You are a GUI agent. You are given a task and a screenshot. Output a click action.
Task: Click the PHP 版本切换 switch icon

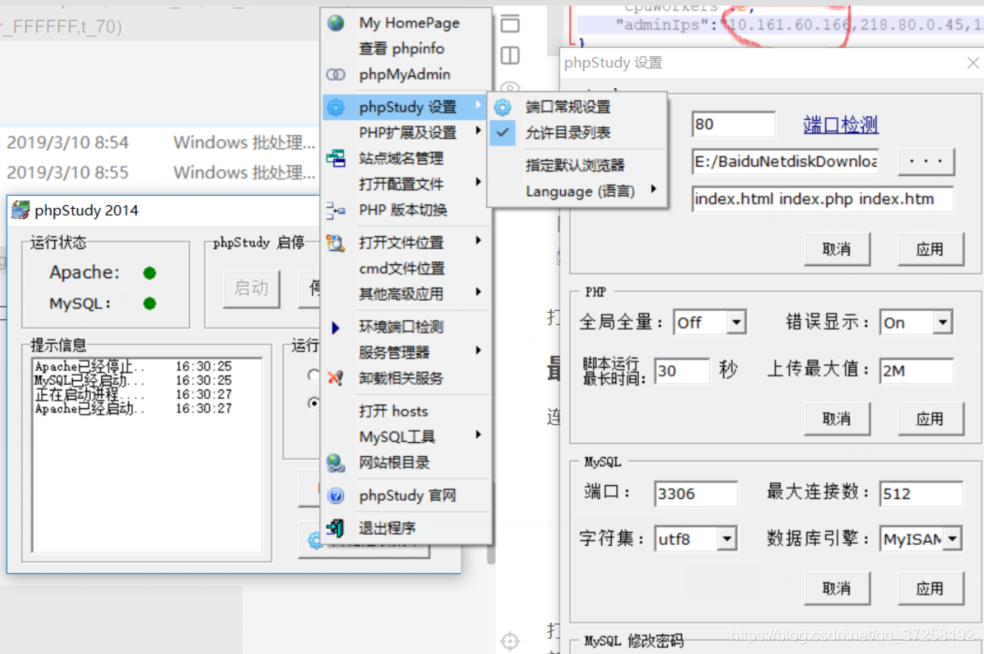pos(336,210)
